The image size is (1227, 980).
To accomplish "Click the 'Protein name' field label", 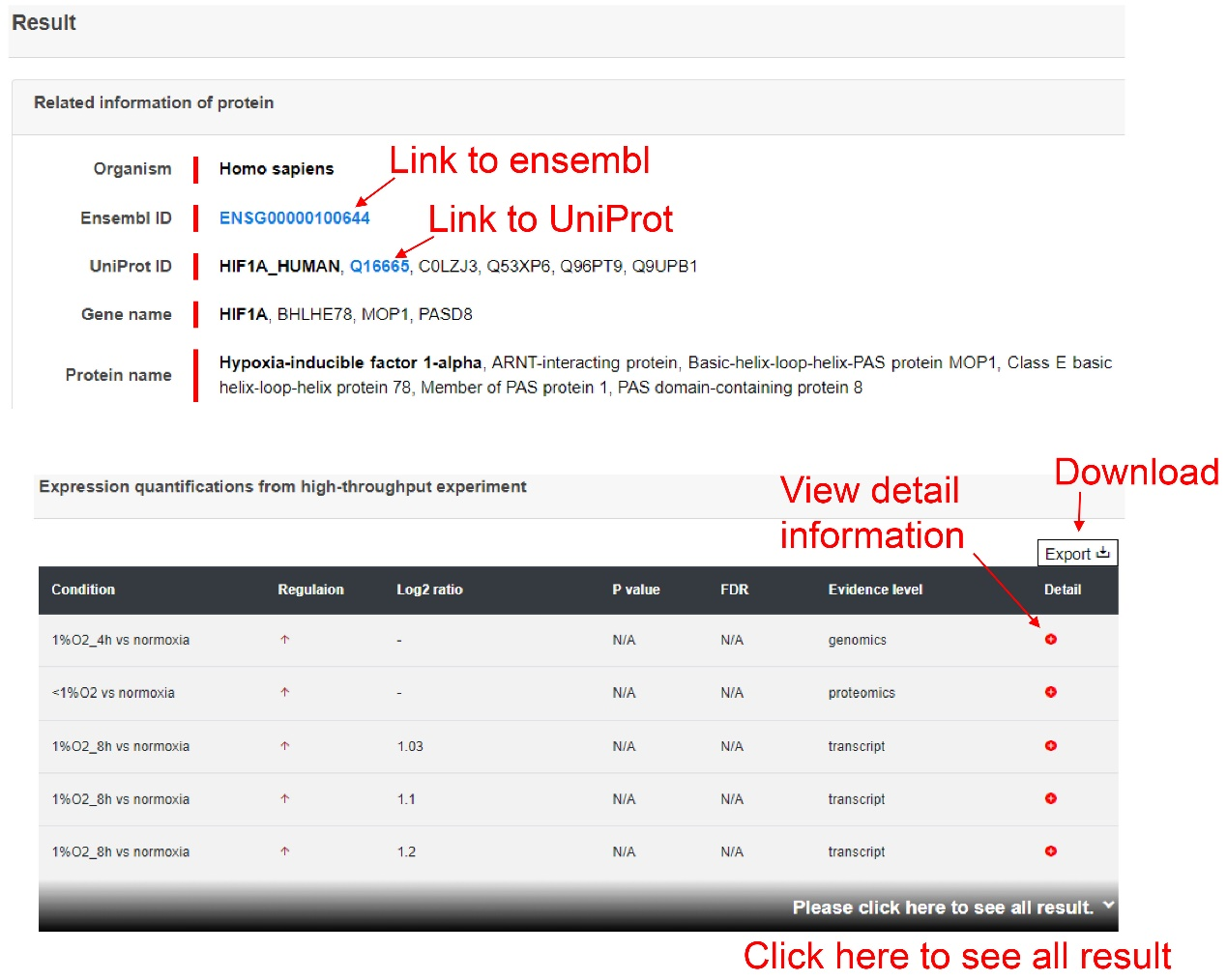I will pos(118,375).
